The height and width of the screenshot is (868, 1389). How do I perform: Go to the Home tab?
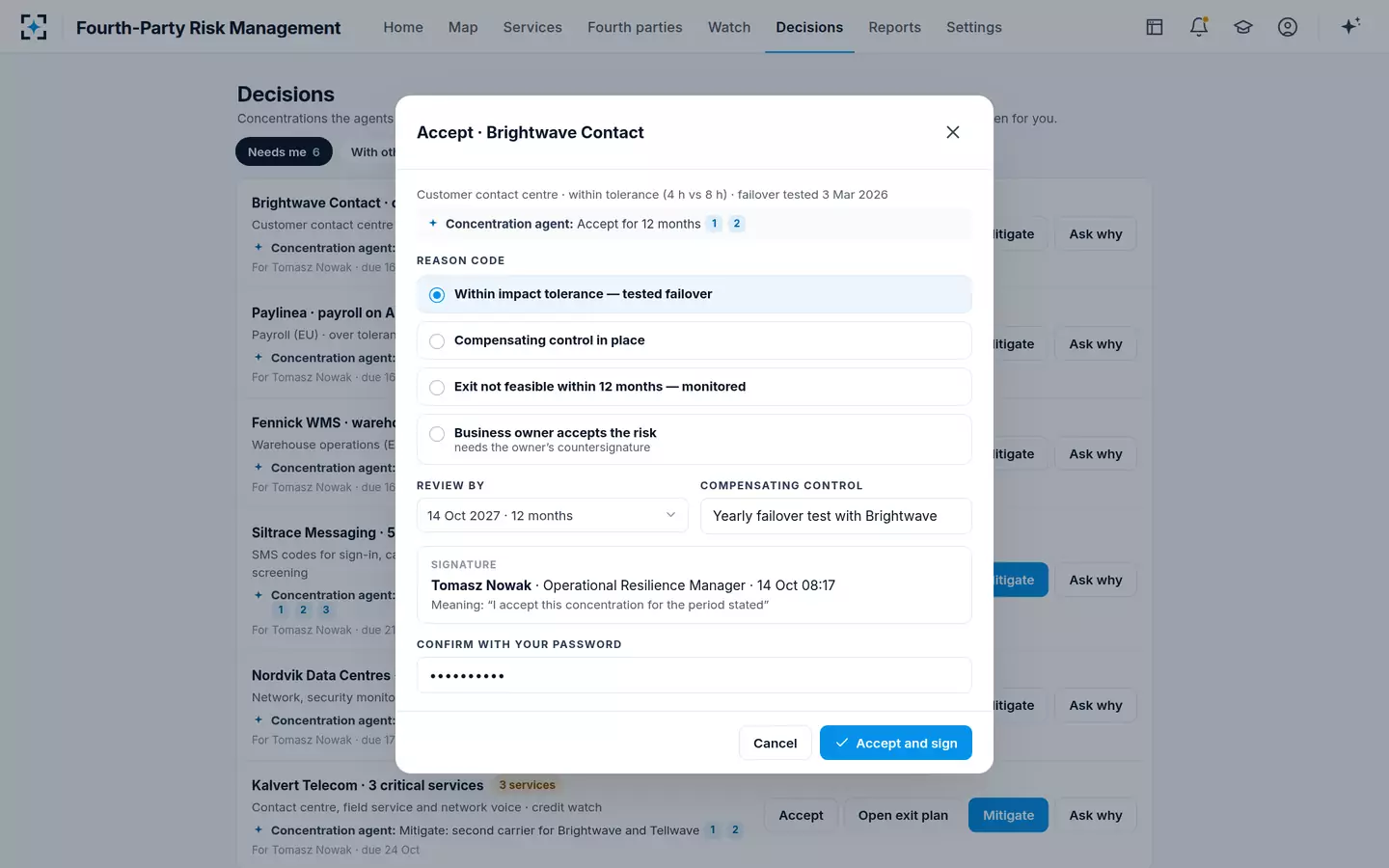click(x=403, y=27)
